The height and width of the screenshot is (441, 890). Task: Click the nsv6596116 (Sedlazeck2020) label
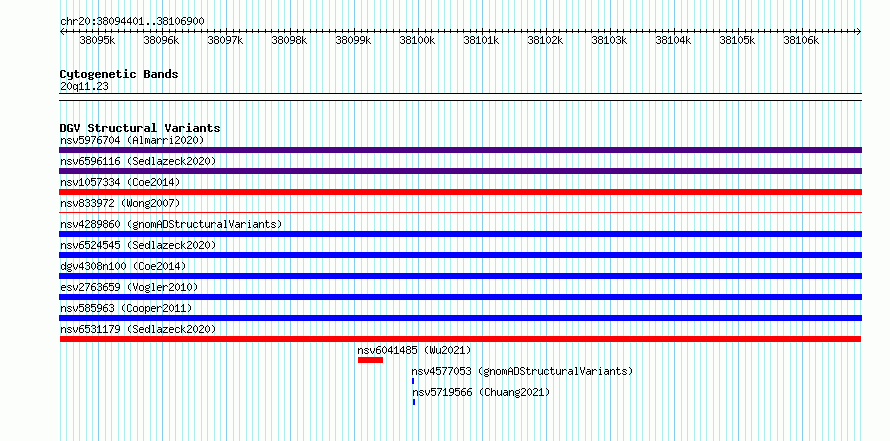coord(138,161)
